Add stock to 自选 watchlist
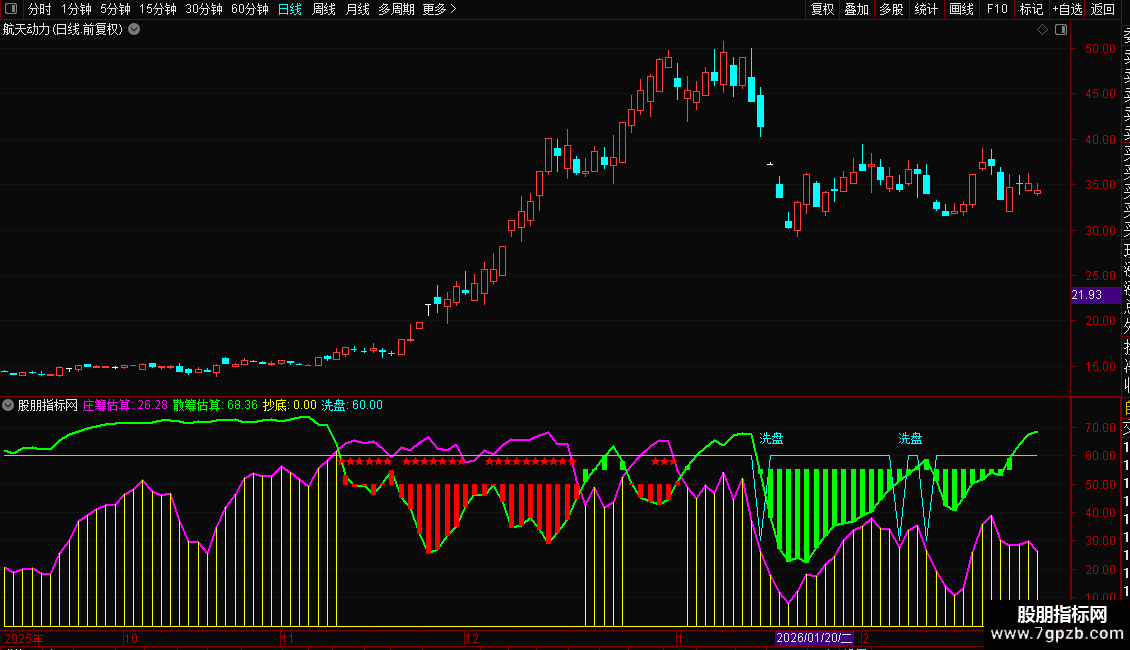1130x650 pixels. [x=1067, y=9]
